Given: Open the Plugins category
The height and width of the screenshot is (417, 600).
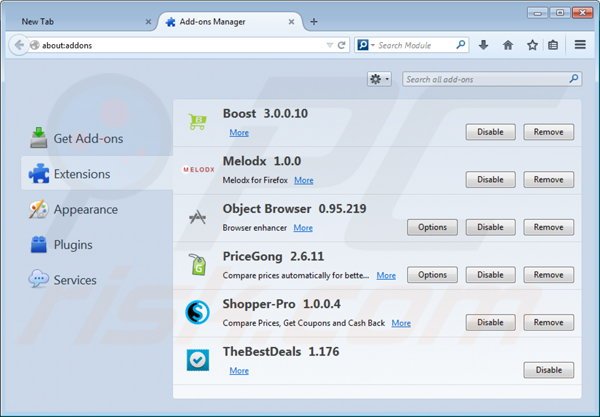Looking at the screenshot, I should tap(61, 244).
